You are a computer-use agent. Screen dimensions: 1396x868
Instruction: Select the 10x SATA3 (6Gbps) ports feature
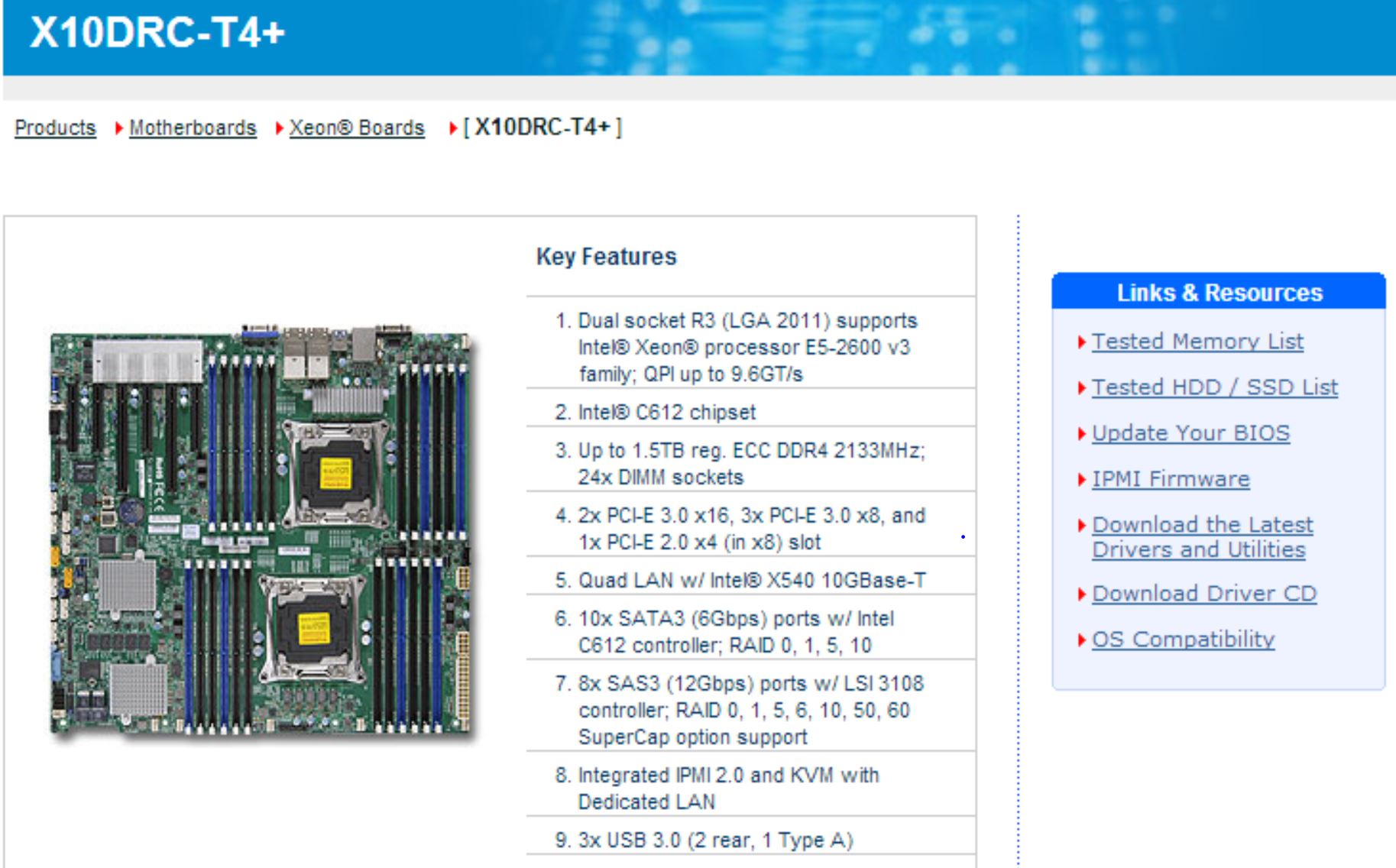tap(736, 632)
